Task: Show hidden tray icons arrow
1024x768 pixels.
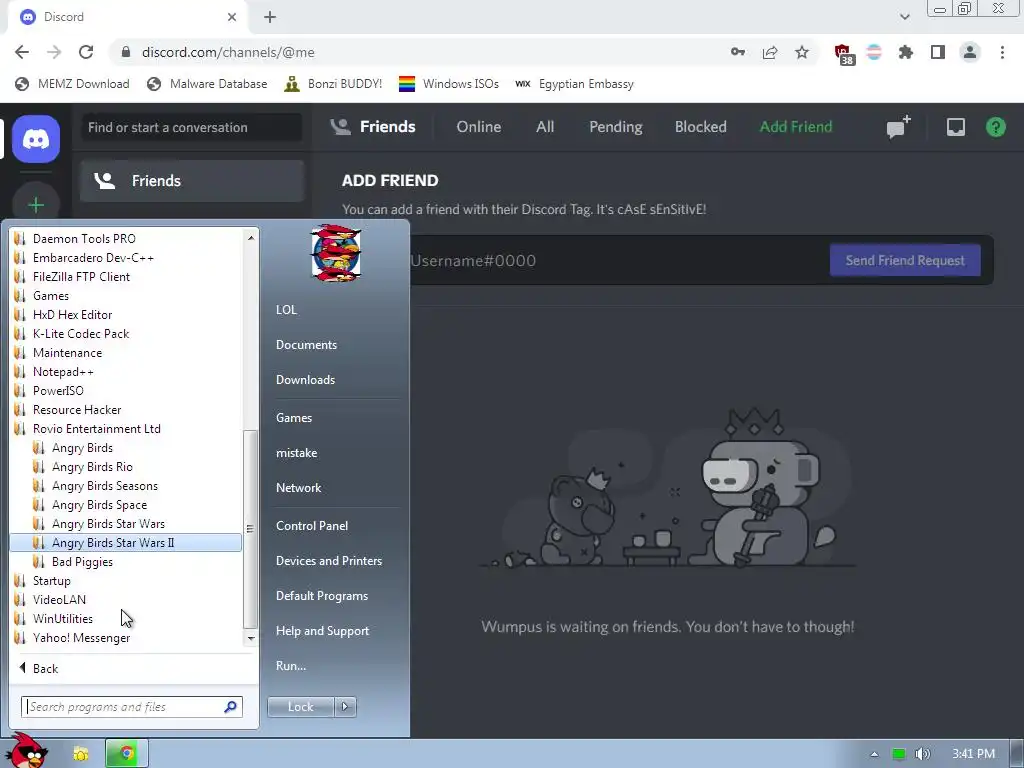Action: pyautogui.click(x=874, y=754)
